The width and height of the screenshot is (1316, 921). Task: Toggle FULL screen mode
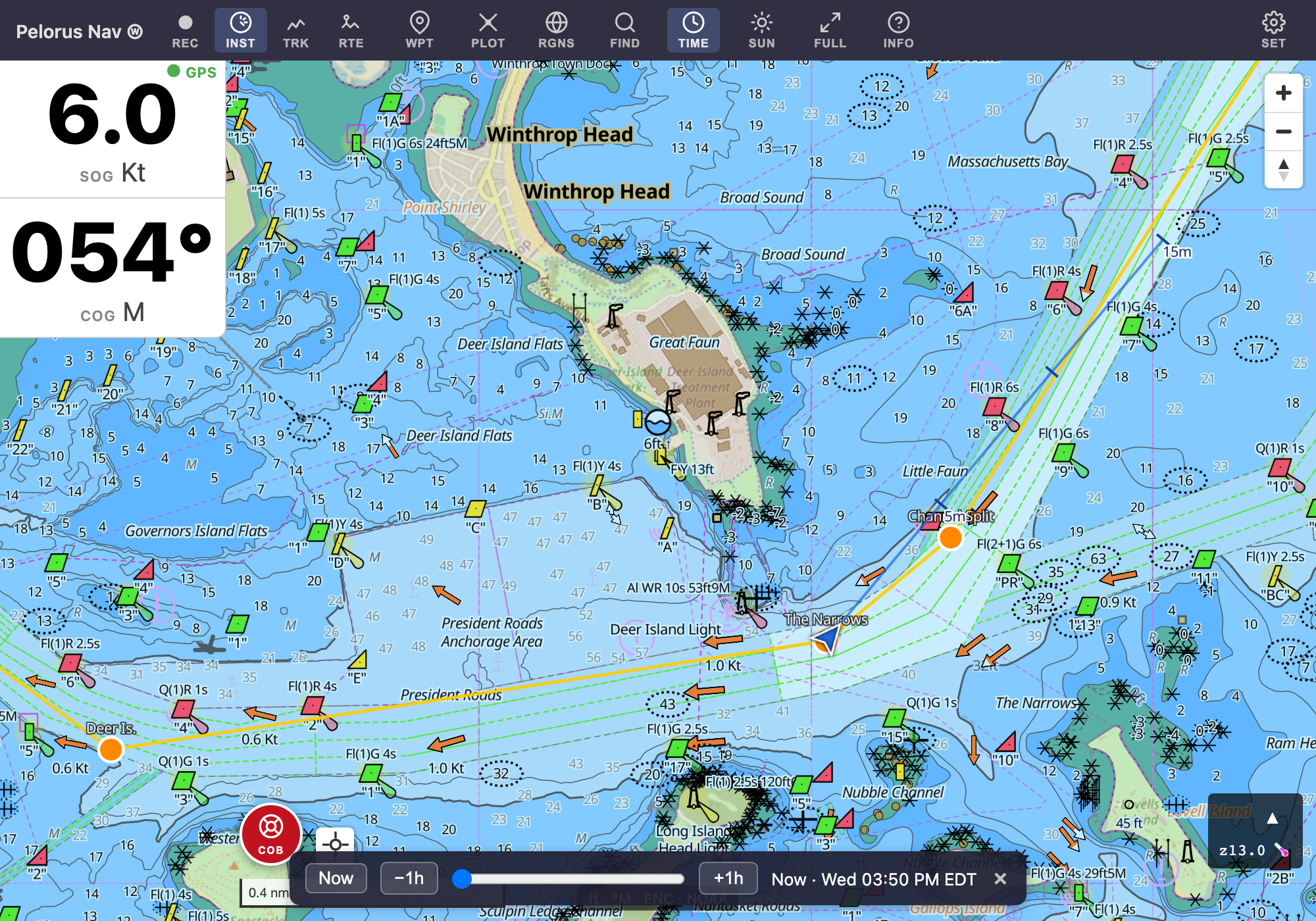click(830, 31)
